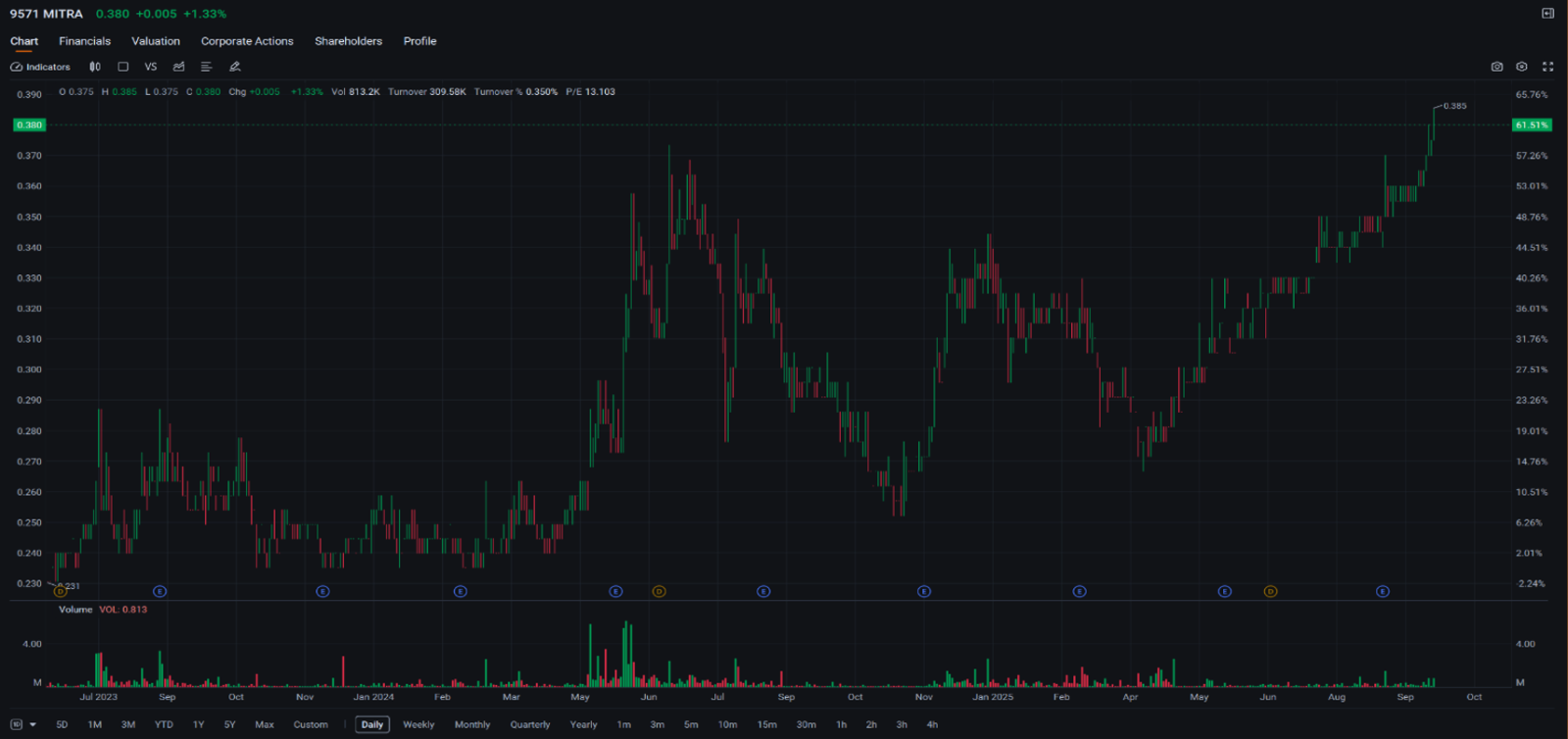The width and height of the screenshot is (1568, 739).
Task: Select the Daily interval
Action: tap(372, 724)
